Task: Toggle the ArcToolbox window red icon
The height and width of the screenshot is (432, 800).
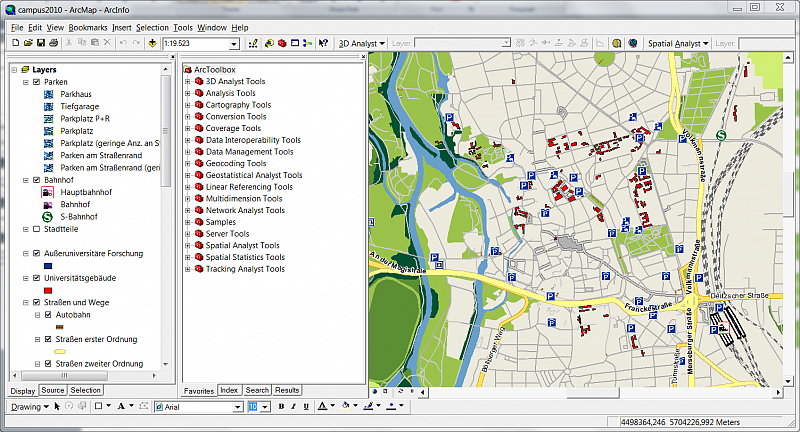Action: 282,43
